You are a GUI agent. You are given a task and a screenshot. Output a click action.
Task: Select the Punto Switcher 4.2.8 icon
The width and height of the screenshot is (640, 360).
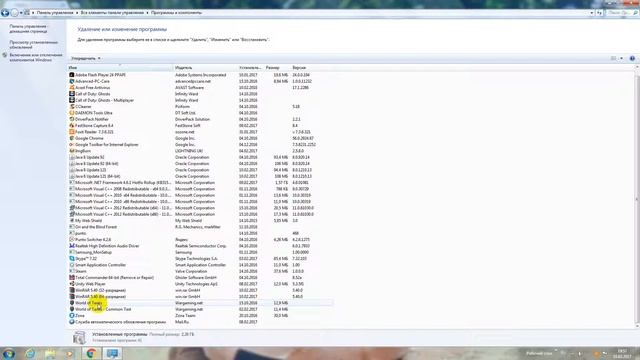[x=72, y=240]
